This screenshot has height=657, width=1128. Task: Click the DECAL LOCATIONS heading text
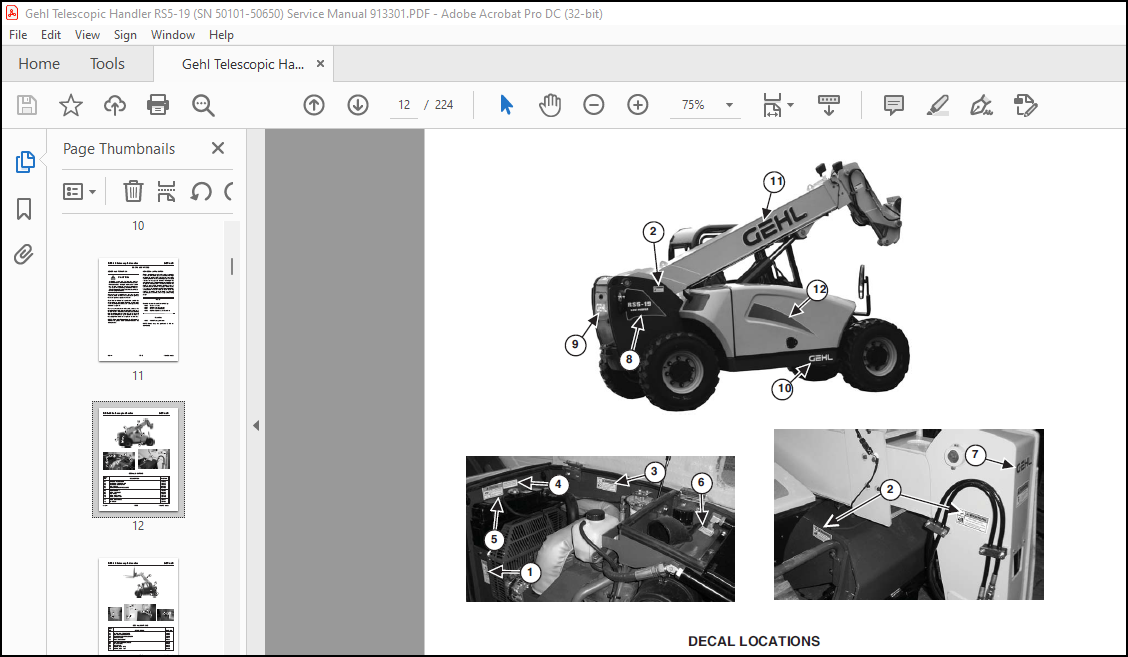(753, 641)
